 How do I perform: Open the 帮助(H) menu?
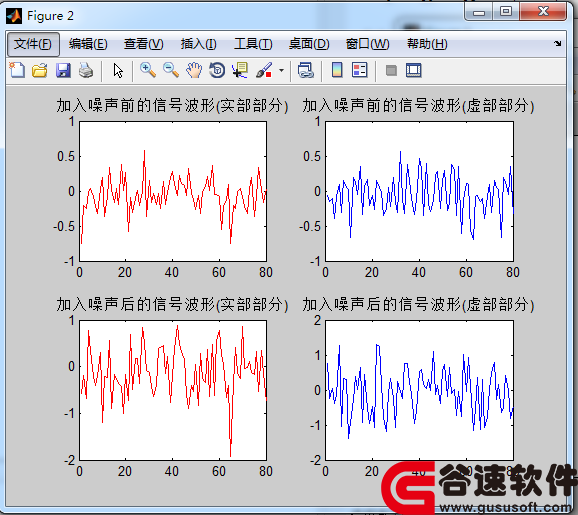tap(427, 44)
